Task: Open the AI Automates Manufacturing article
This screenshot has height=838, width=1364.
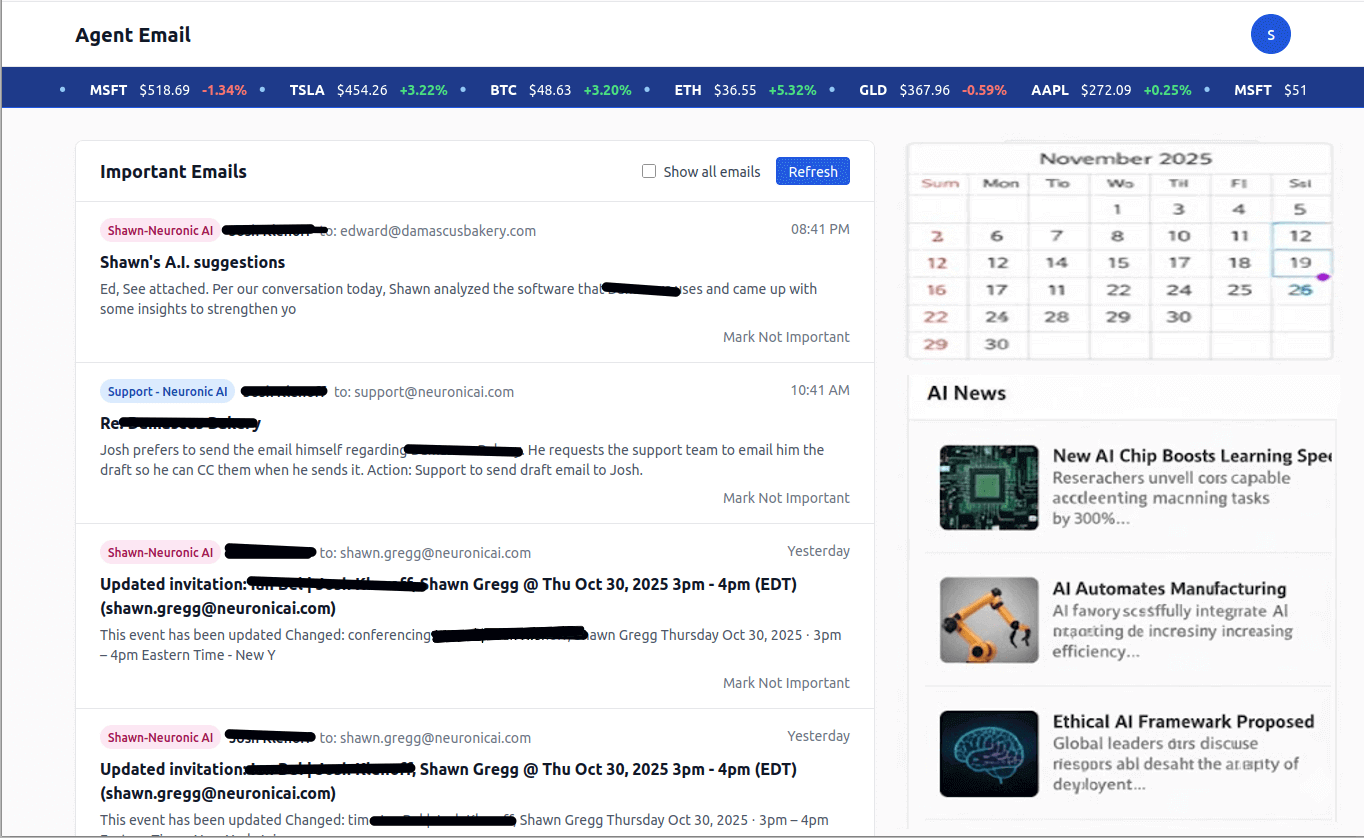Action: pyautogui.click(x=1169, y=588)
